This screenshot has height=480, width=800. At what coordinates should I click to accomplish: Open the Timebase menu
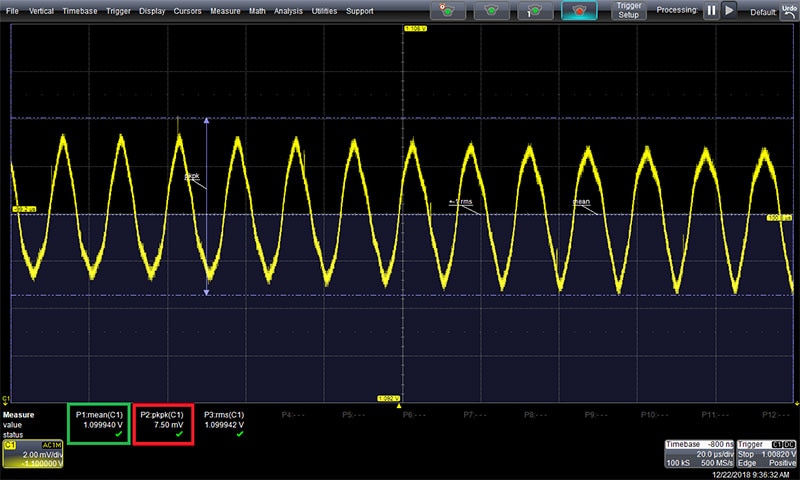pos(79,10)
